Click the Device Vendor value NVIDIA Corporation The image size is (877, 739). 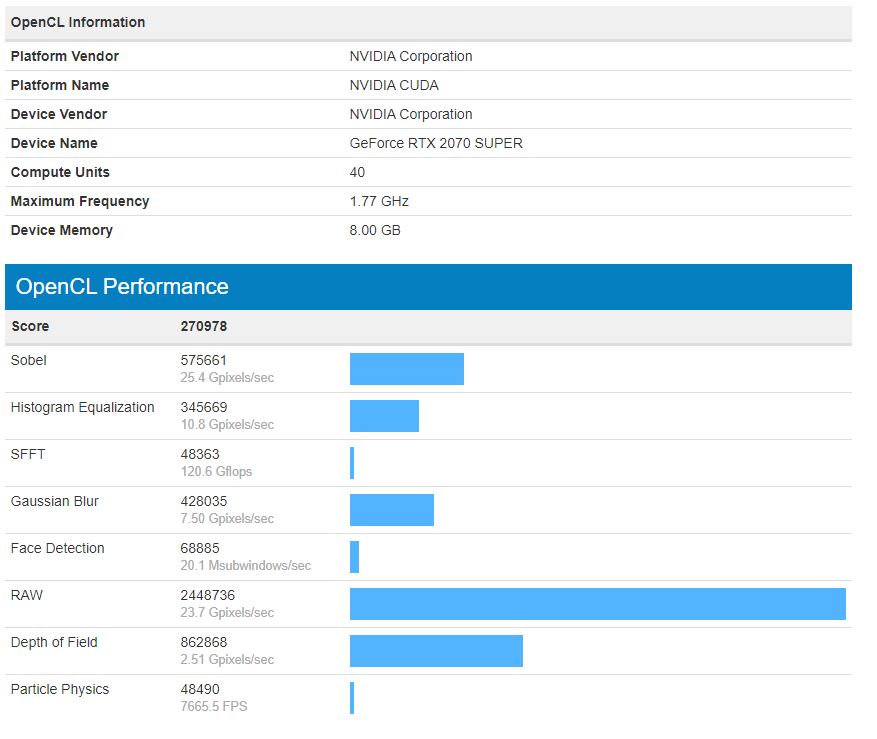(x=411, y=115)
